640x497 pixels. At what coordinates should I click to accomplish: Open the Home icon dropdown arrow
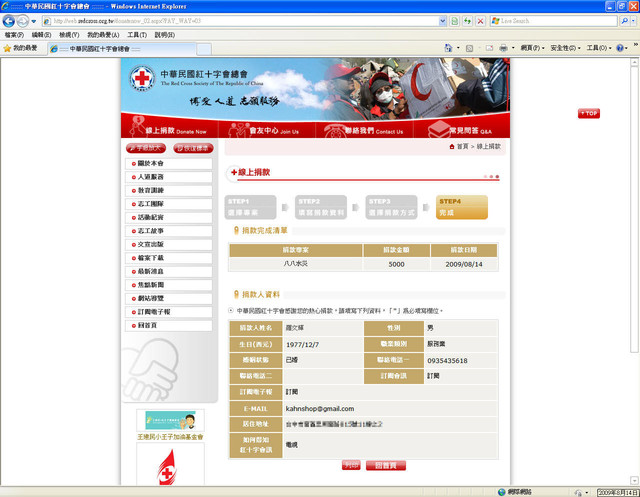(458, 48)
